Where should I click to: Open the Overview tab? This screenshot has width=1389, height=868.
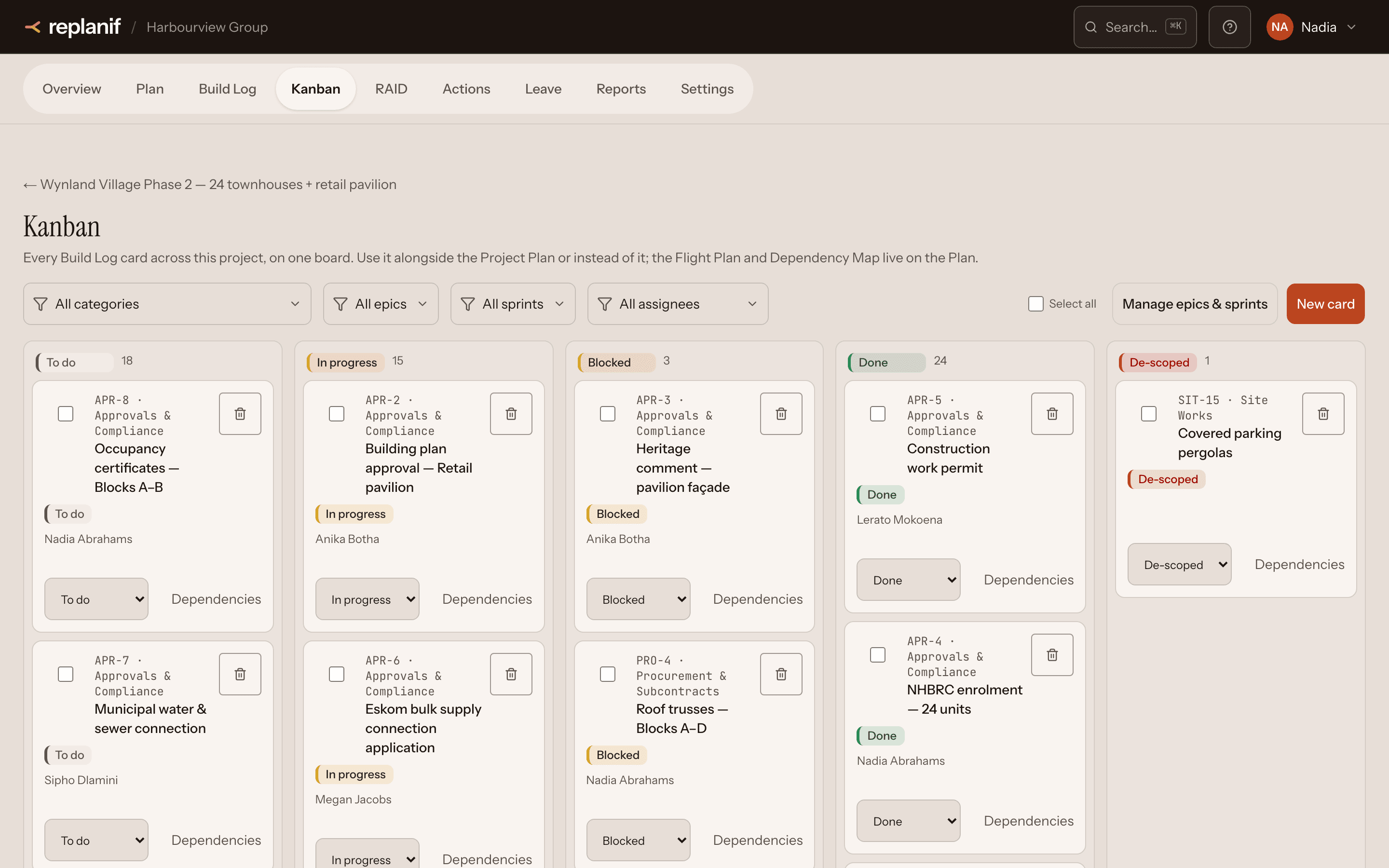[x=72, y=89]
